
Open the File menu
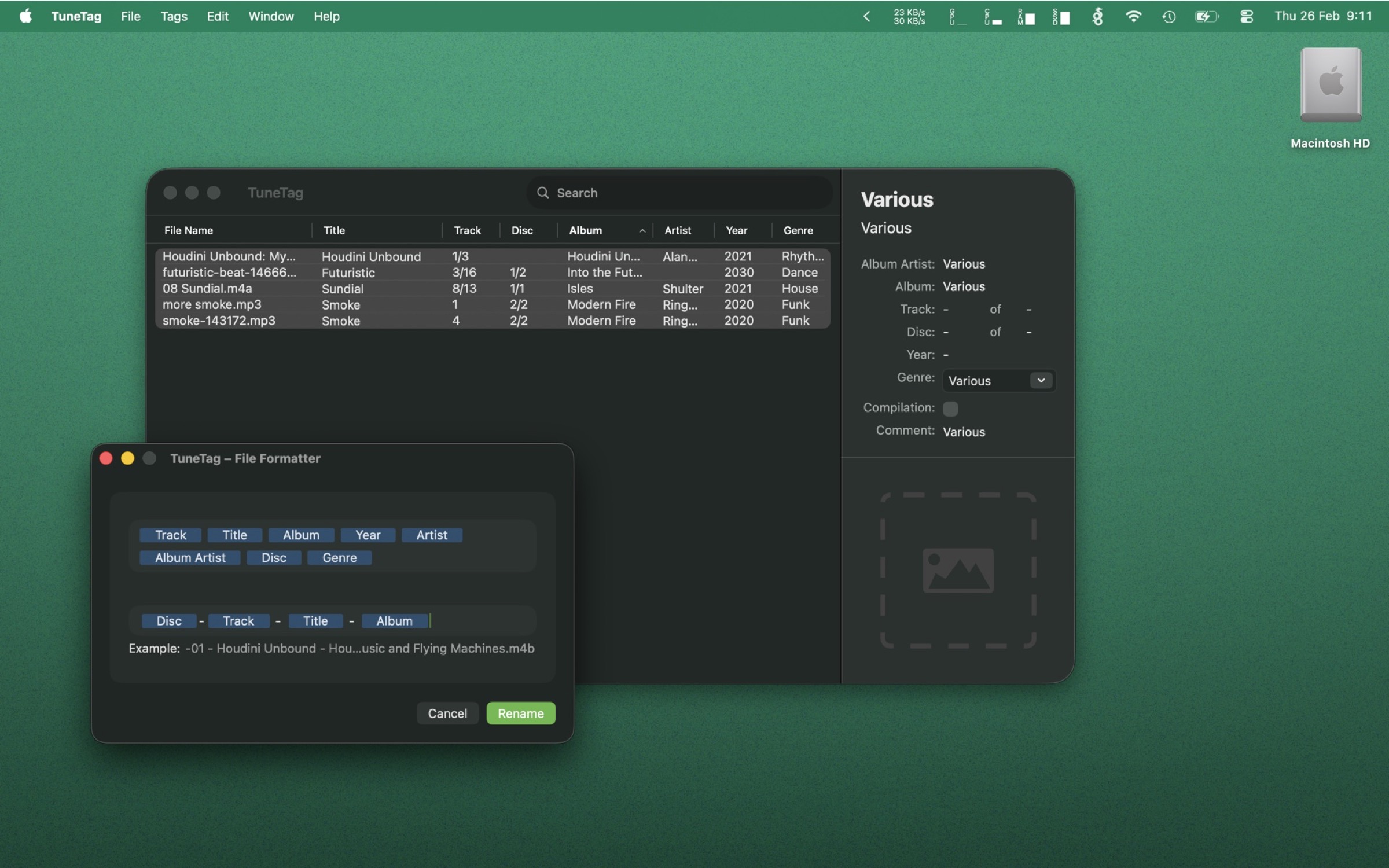pyautogui.click(x=131, y=16)
